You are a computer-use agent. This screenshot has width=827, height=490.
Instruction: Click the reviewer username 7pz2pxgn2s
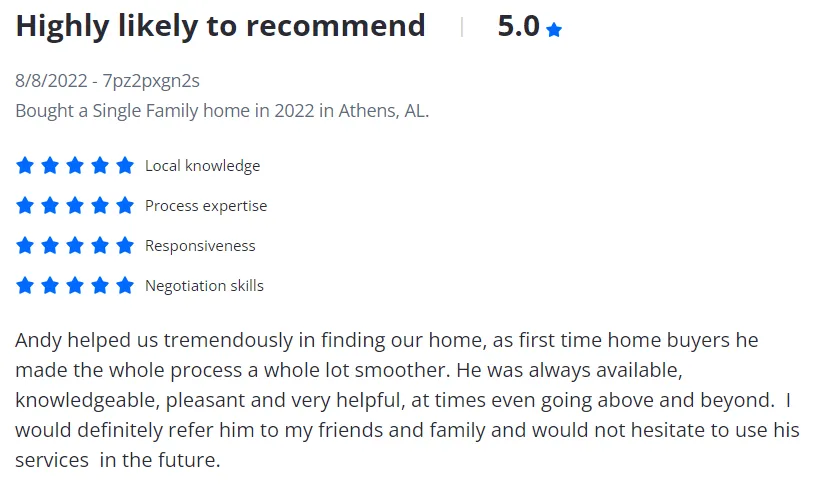coord(151,81)
